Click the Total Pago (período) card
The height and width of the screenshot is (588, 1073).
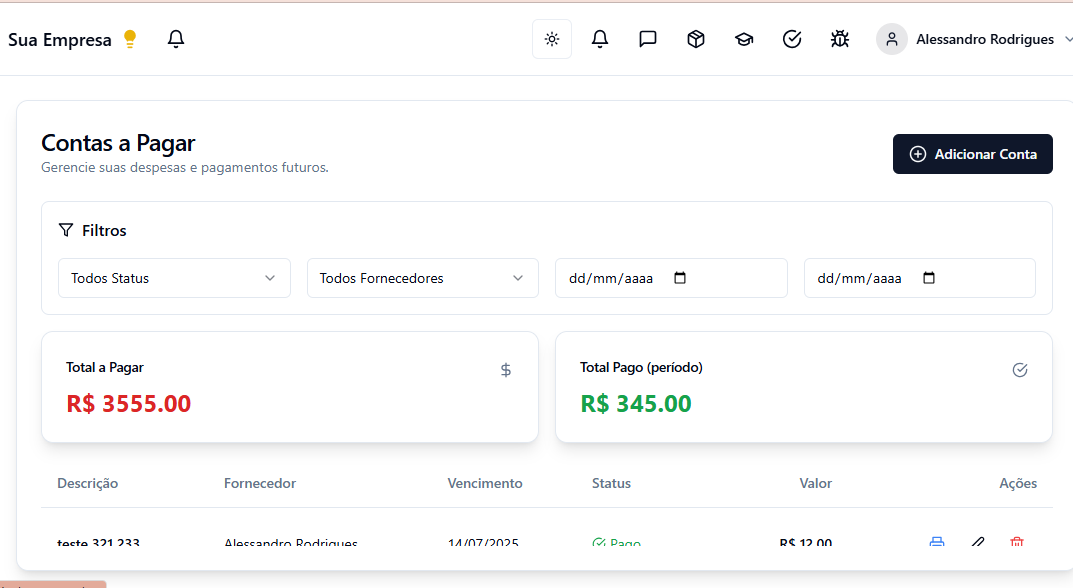(803, 387)
